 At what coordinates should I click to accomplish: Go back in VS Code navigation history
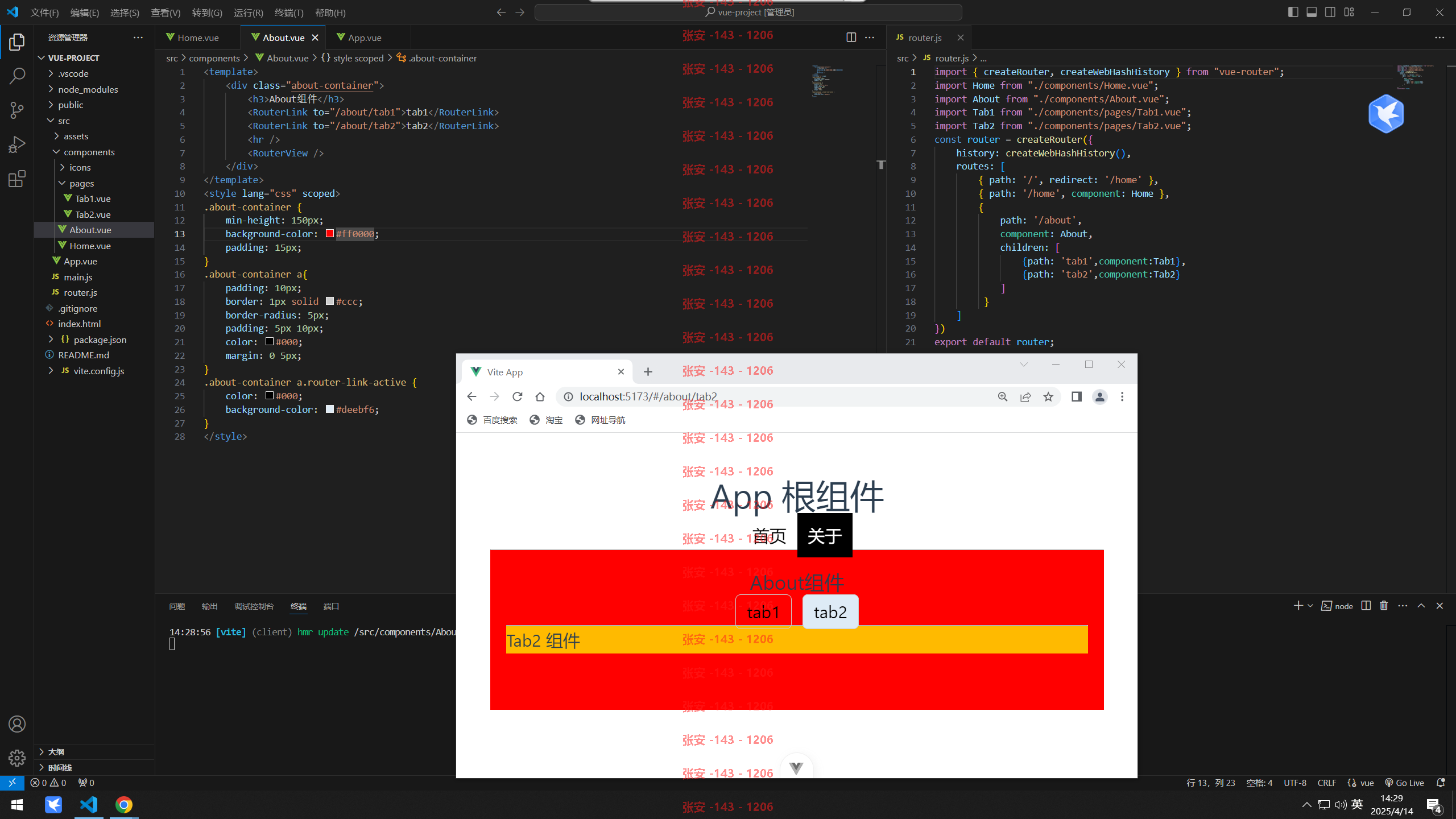click(501, 12)
